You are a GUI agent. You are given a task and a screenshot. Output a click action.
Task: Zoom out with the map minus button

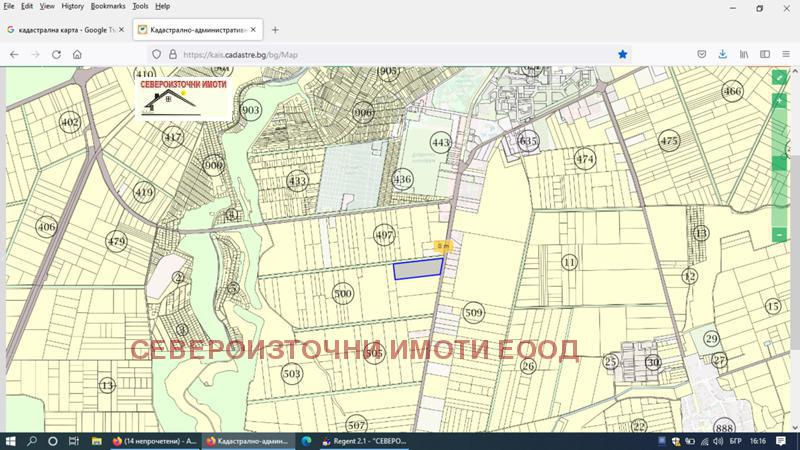coord(780,234)
